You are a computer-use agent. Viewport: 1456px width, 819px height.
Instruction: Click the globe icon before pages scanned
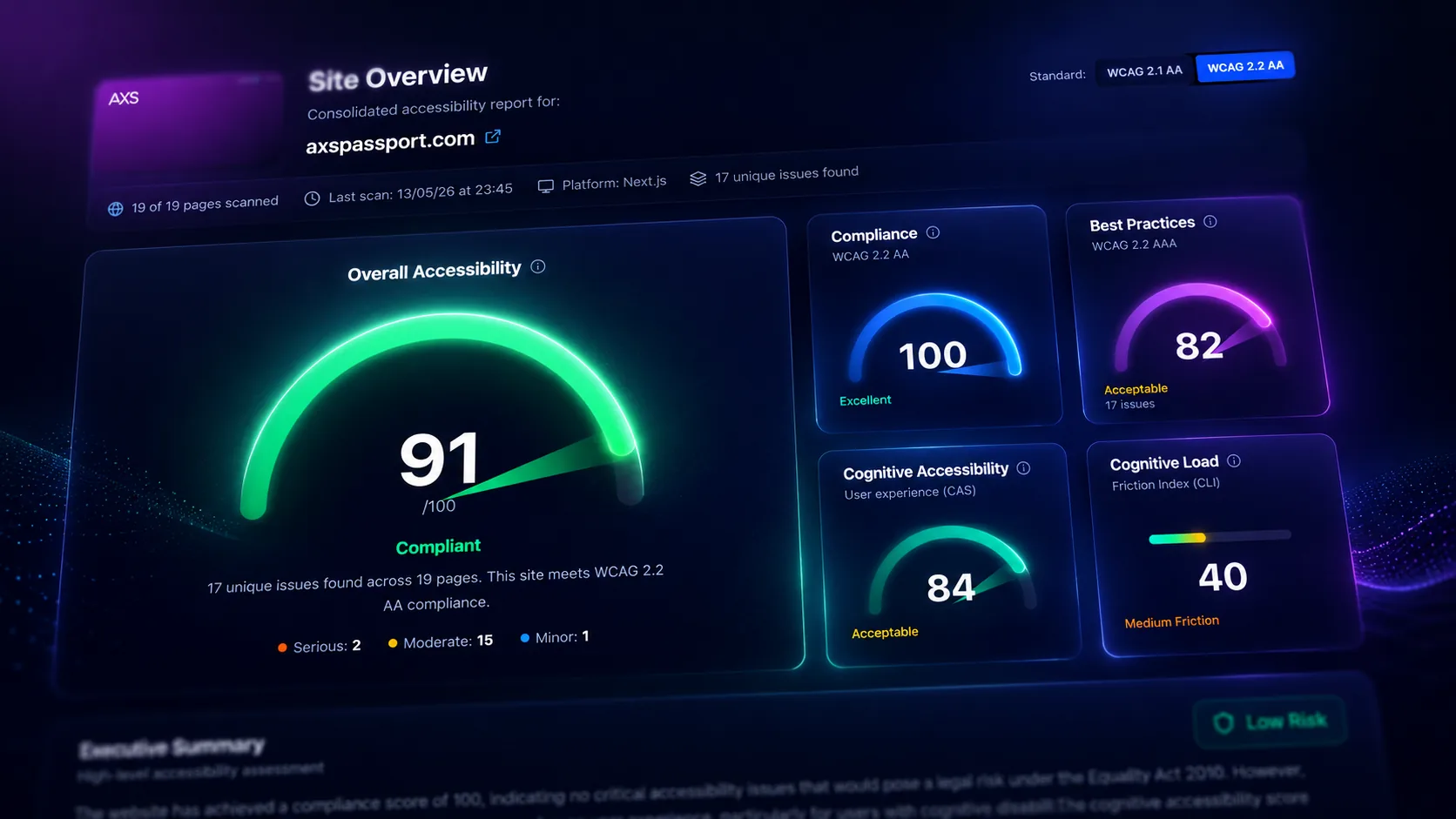point(115,209)
